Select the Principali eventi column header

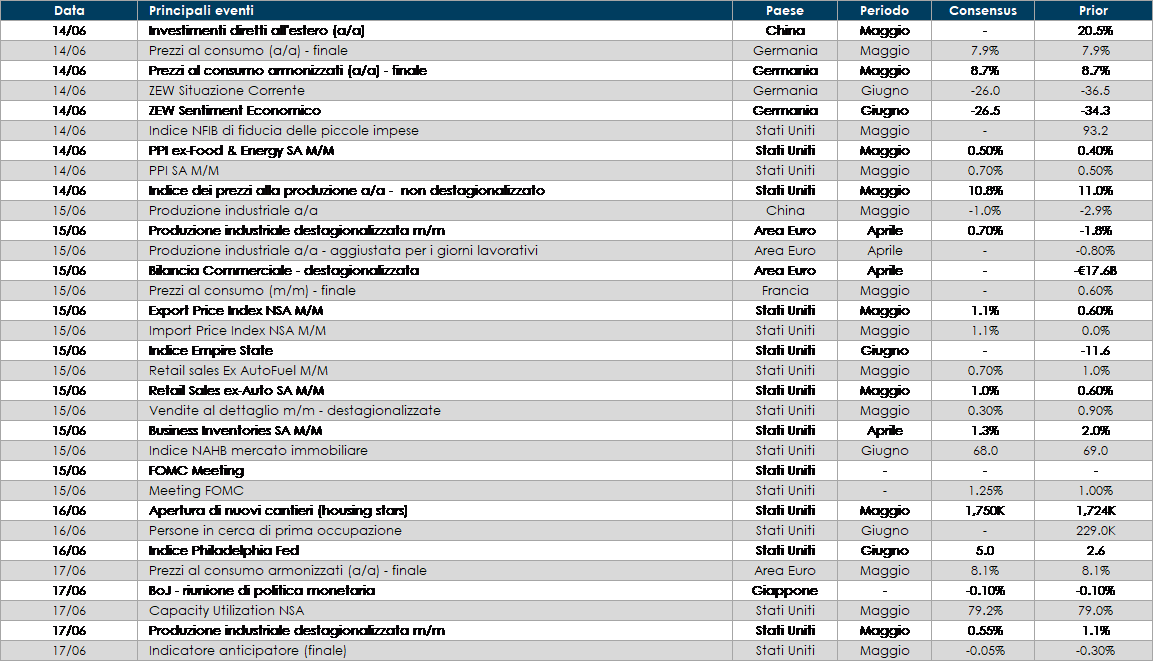pos(201,11)
